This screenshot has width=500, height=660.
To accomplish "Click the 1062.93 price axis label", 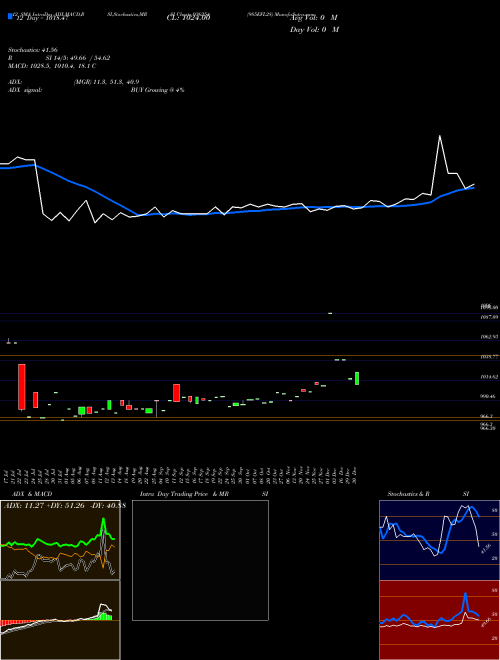I will click(x=489, y=337).
